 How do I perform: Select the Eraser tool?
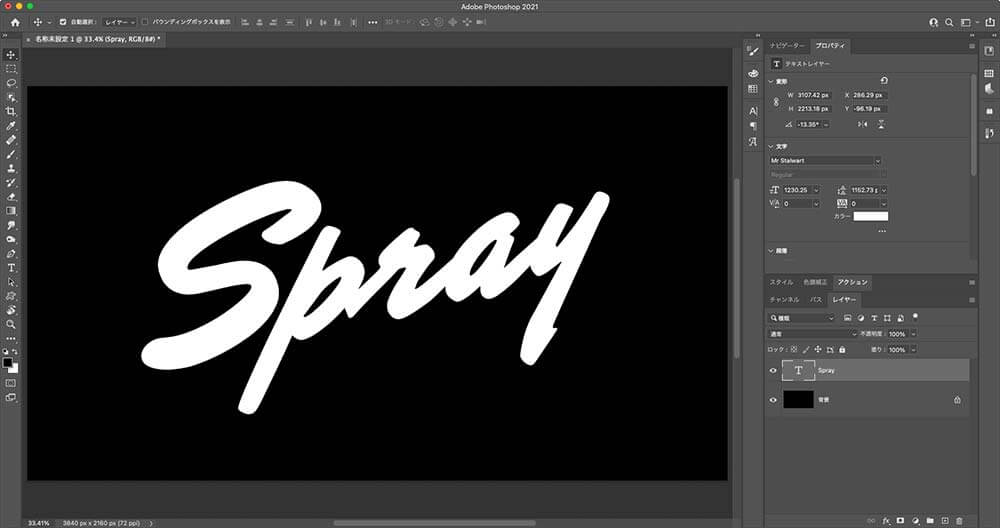click(11, 196)
